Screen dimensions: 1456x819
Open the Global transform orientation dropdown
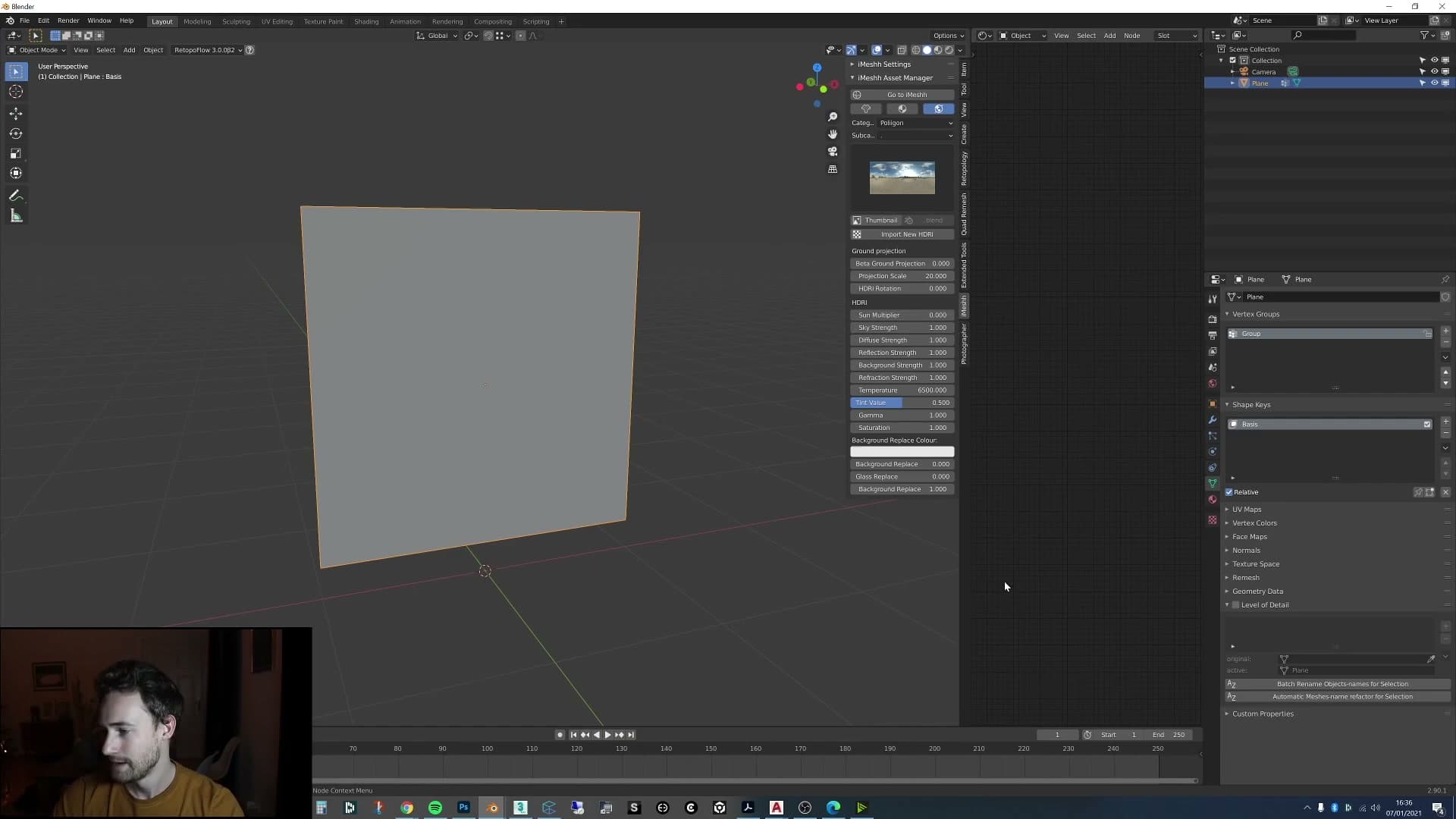pos(438,36)
